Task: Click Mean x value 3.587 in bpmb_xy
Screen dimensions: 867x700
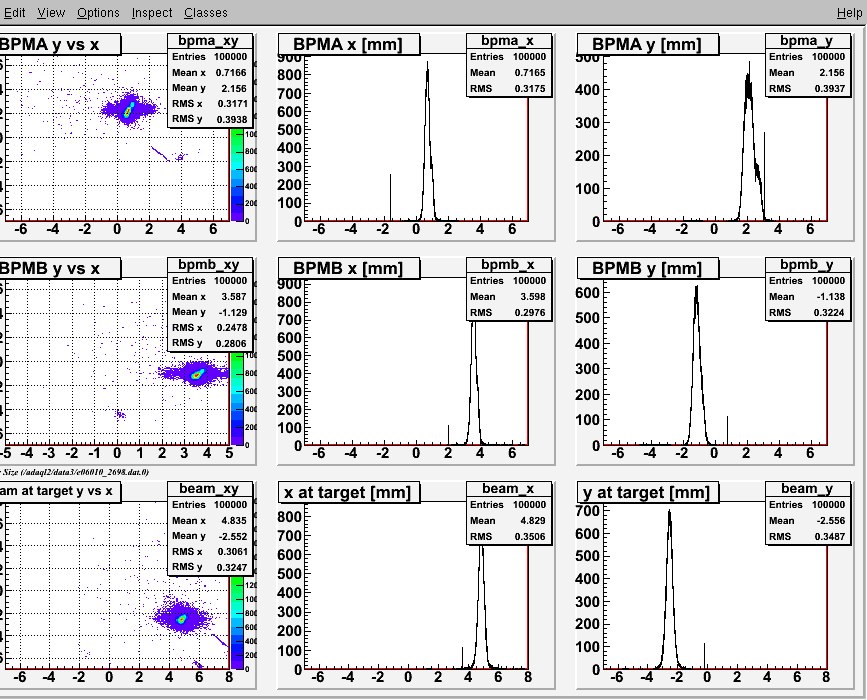Action: coord(234,296)
